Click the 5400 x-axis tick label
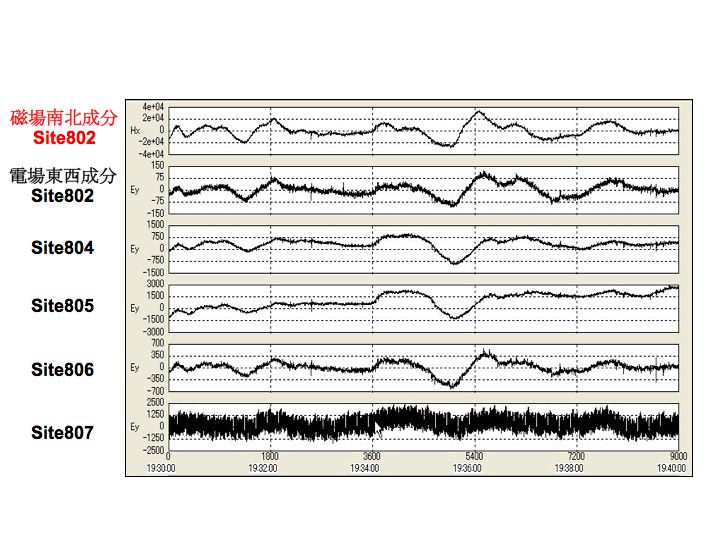The height and width of the screenshot is (540, 720). pyautogui.click(x=474, y=456)
